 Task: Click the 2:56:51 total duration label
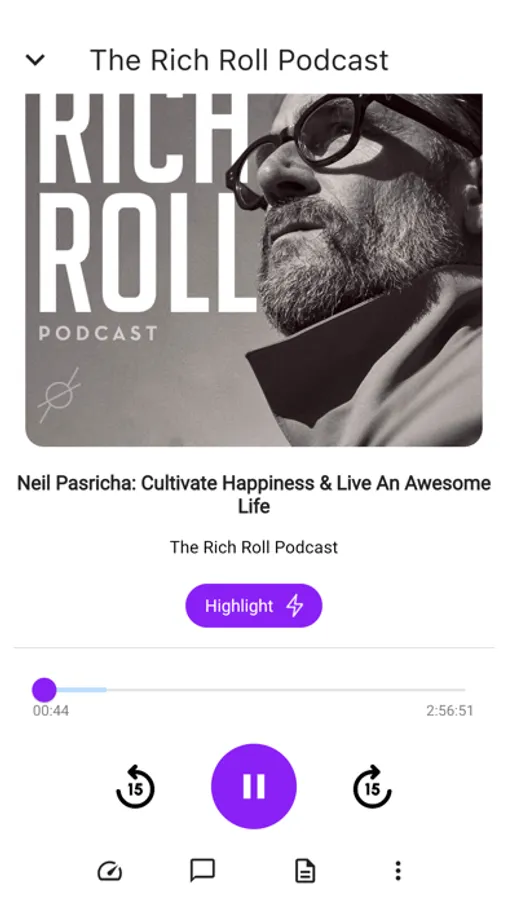tap(450, 711)
